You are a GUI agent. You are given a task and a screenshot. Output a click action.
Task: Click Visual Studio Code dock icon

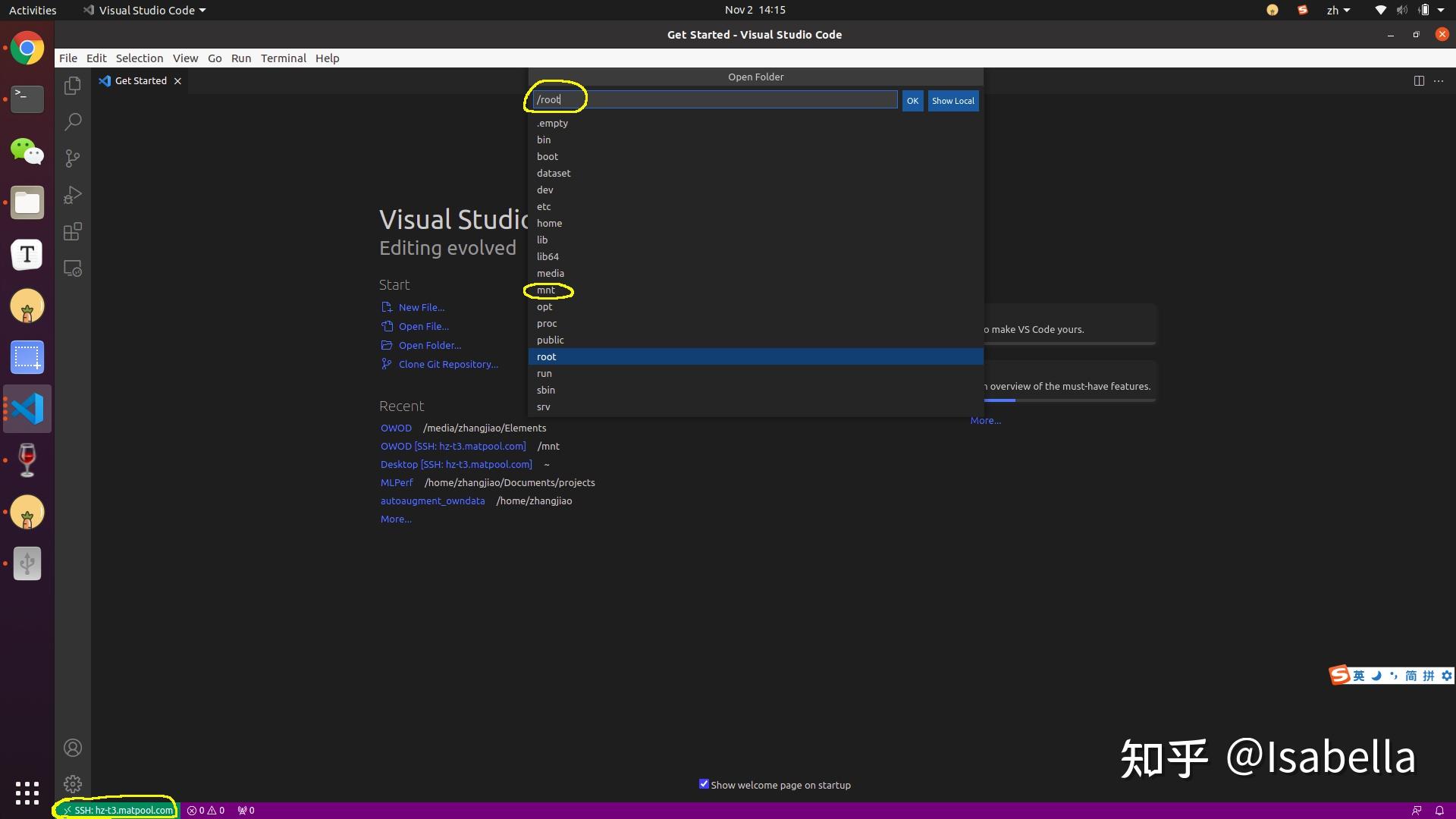tap(27, 409)
